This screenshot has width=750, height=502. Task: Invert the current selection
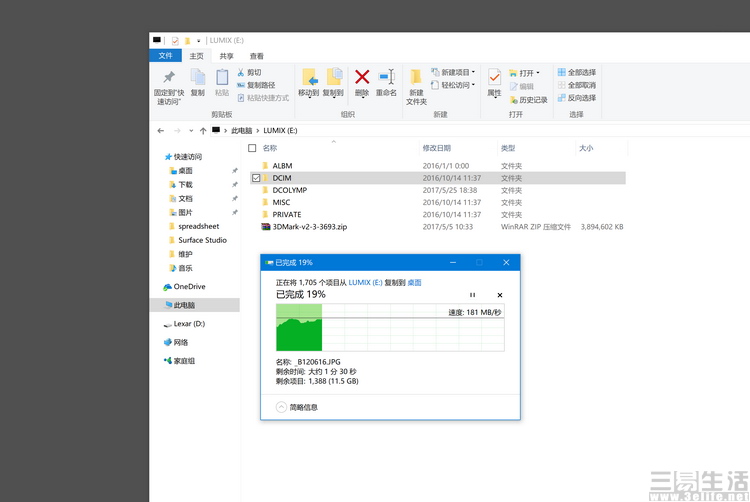click(x=577, y=98)
